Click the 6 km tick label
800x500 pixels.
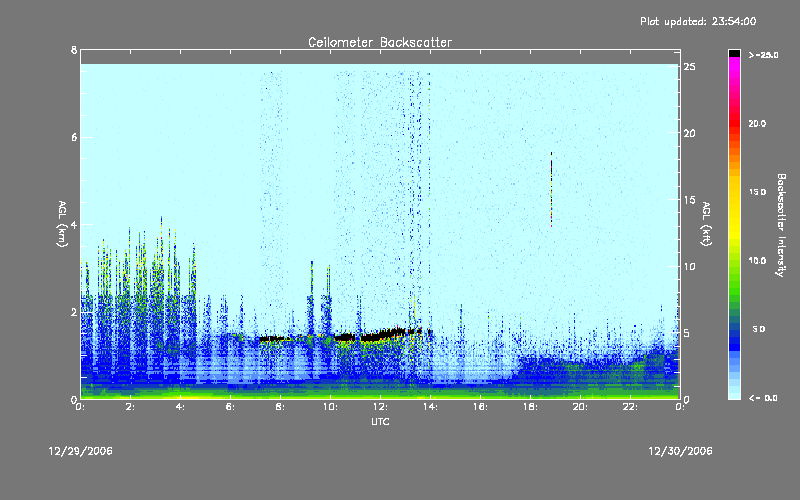[74, 137]
